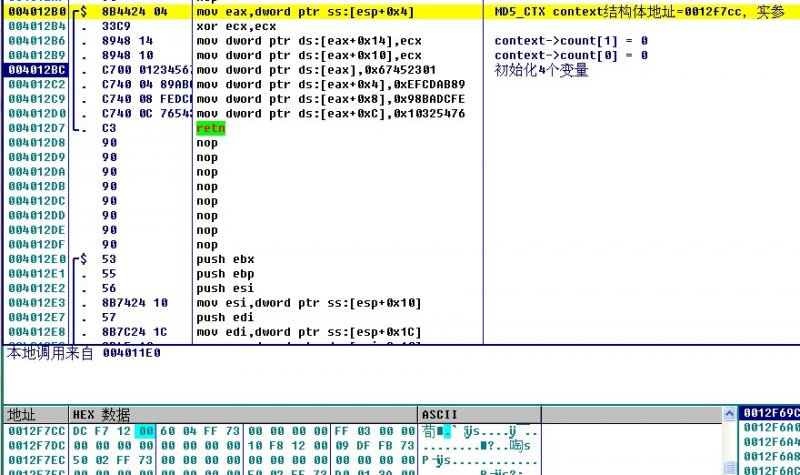This screenshot has width=800, height=475.
Task: Click mov edi,dword ptr ss:[esp+0x1C]
Action: [x=309, y=332]
